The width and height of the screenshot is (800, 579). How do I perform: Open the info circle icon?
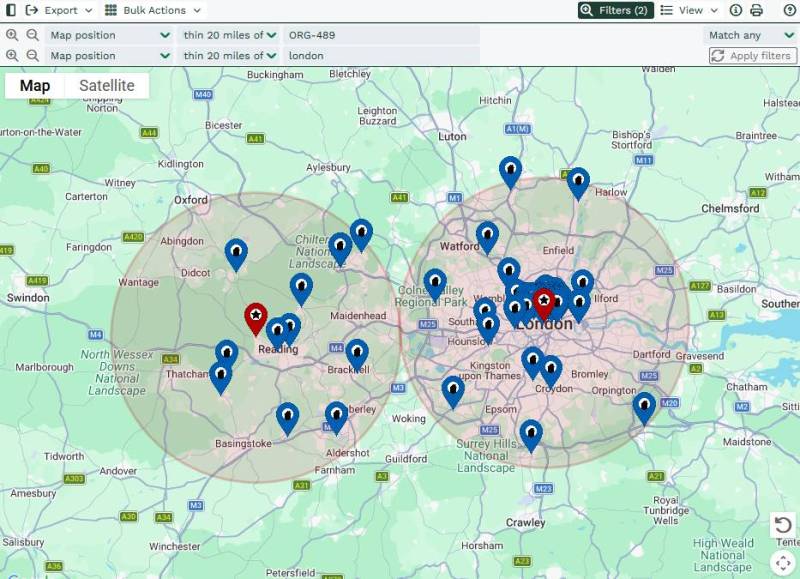[736, 10]
